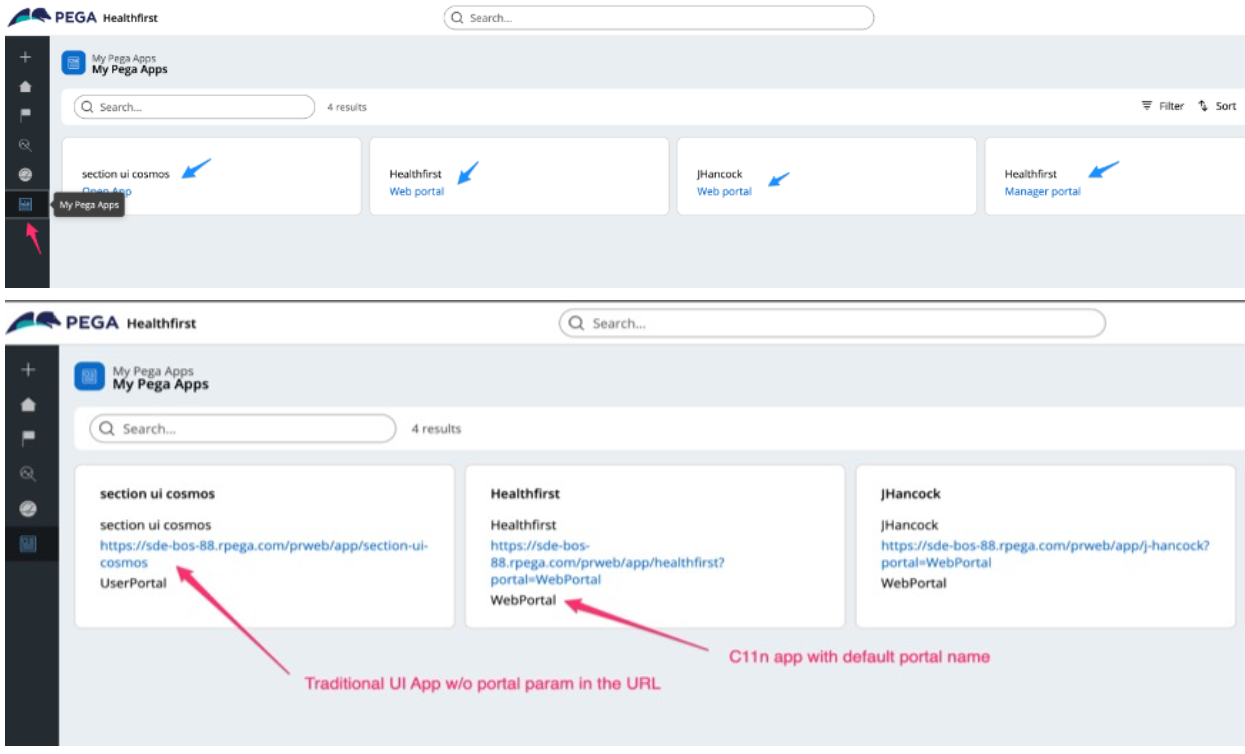
Task: Open Explore Data magnifier icon in lower sidebar
Action: click(x=28, y=474)
